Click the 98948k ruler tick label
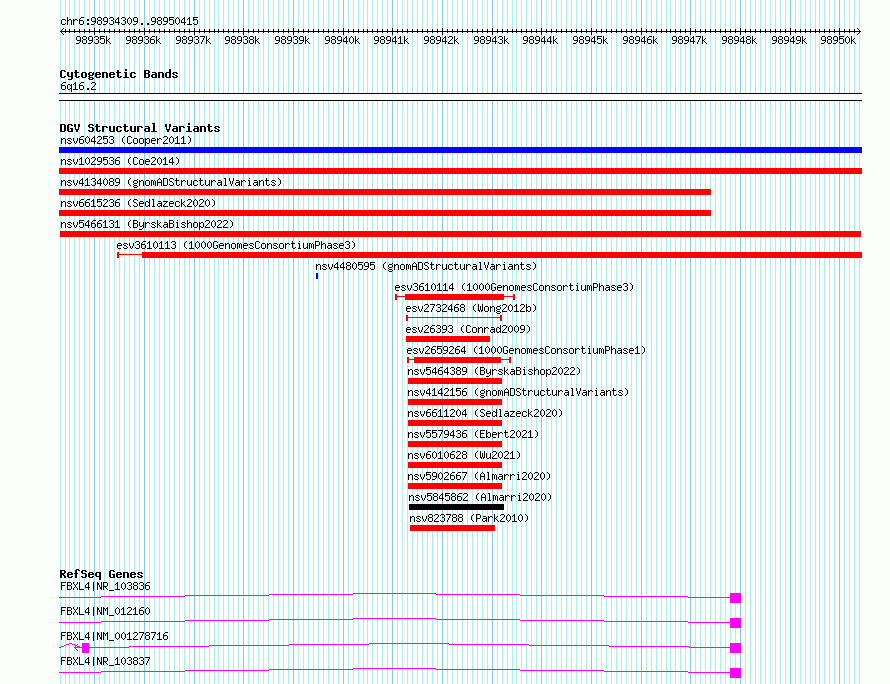 tap(739, 40)
